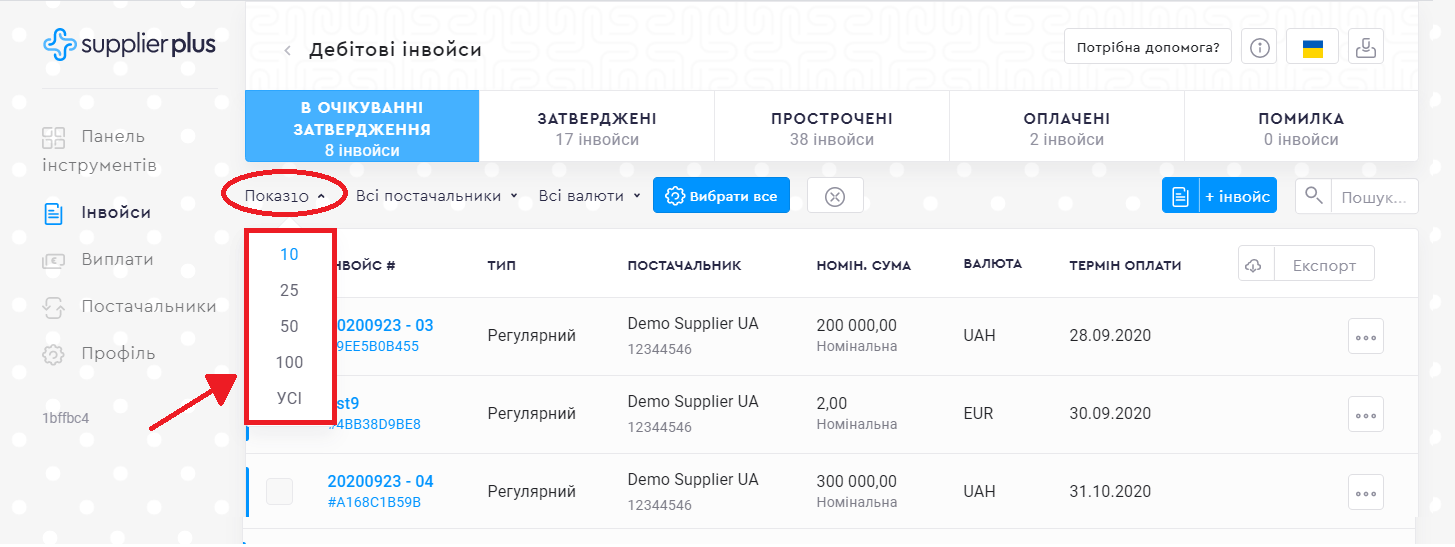Switch to the Прострочені tab

(x=831, y=128)
